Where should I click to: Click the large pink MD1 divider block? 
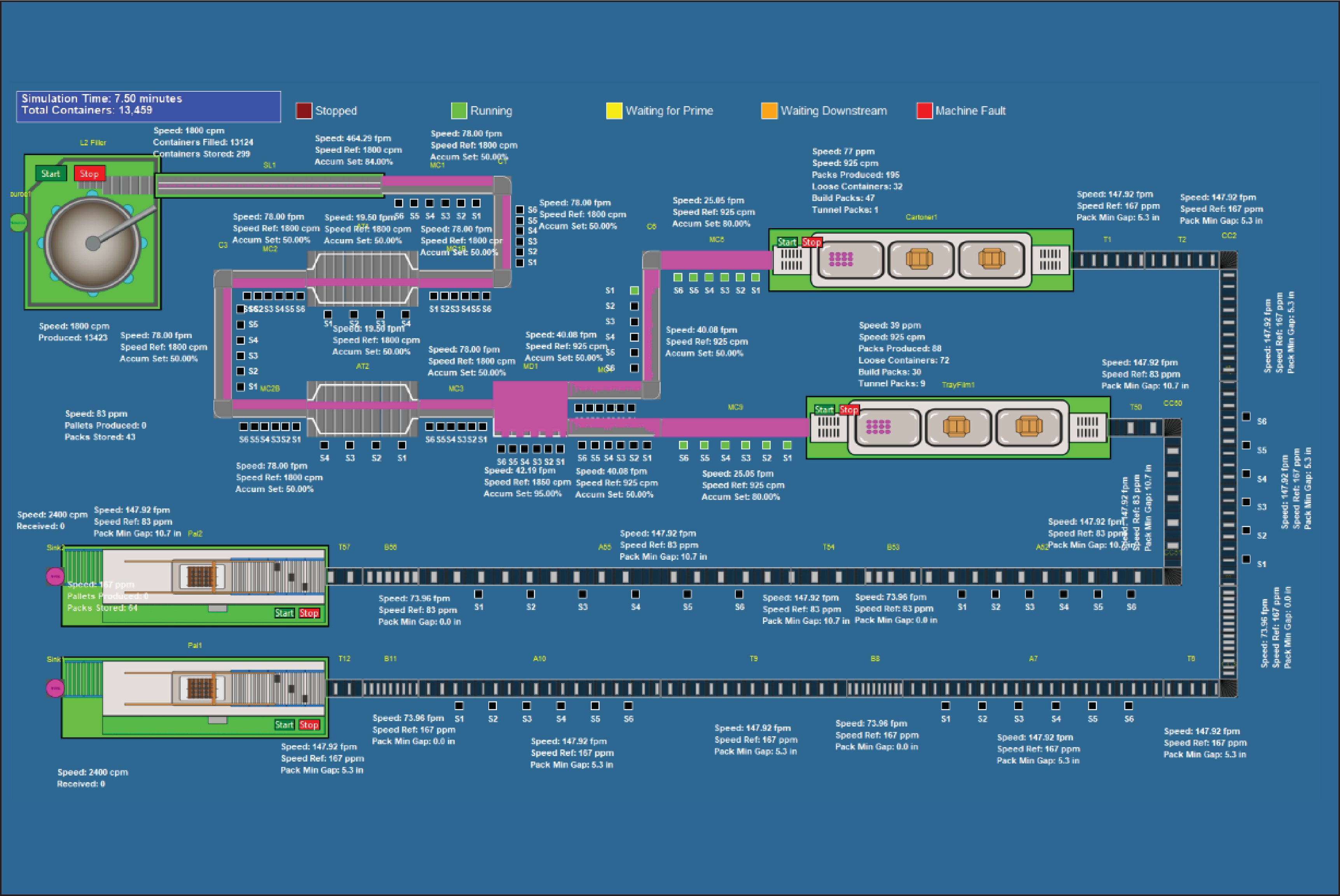[x=530, y=410]
